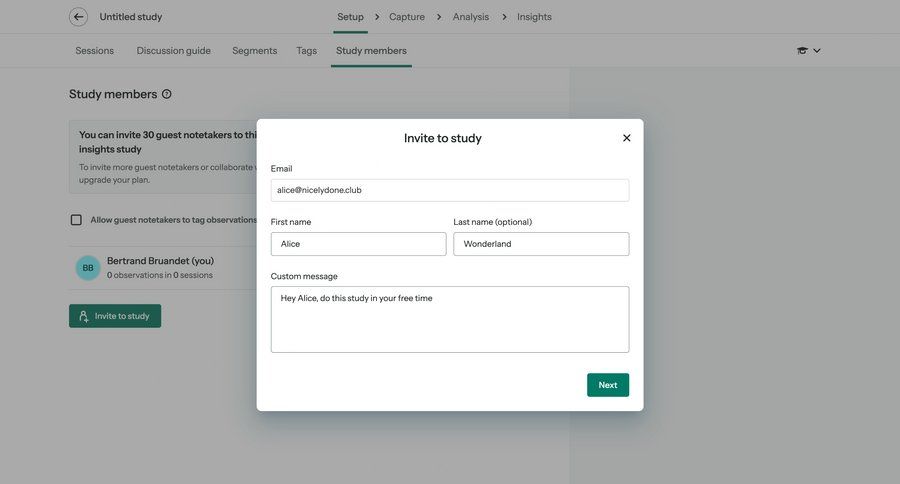Screen dimensions: 900x484
Task: Click the BB avatar for Bertrand Bruandet
Action: (x=88, y=268)
